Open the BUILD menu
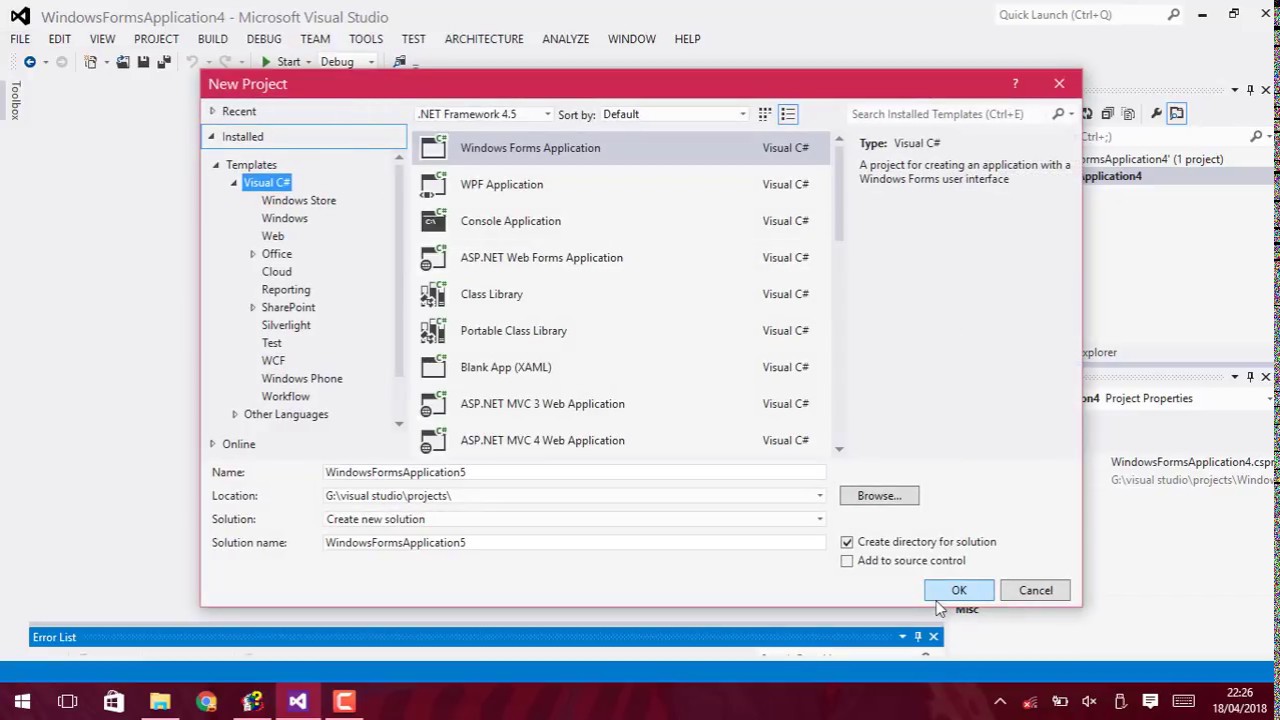 pos(212,39)
